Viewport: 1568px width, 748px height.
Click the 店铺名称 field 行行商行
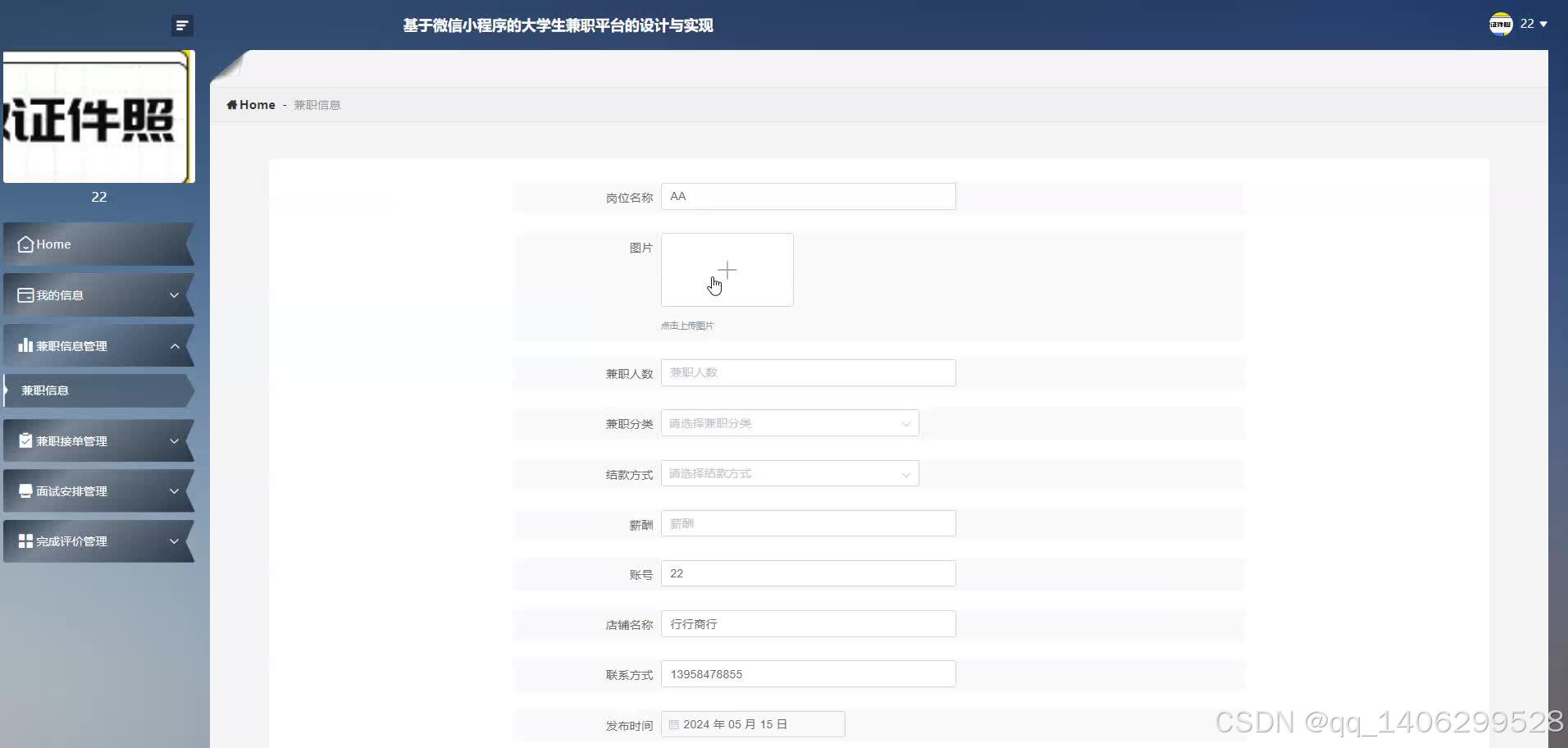pyautogui.click(x=809, y=624)
